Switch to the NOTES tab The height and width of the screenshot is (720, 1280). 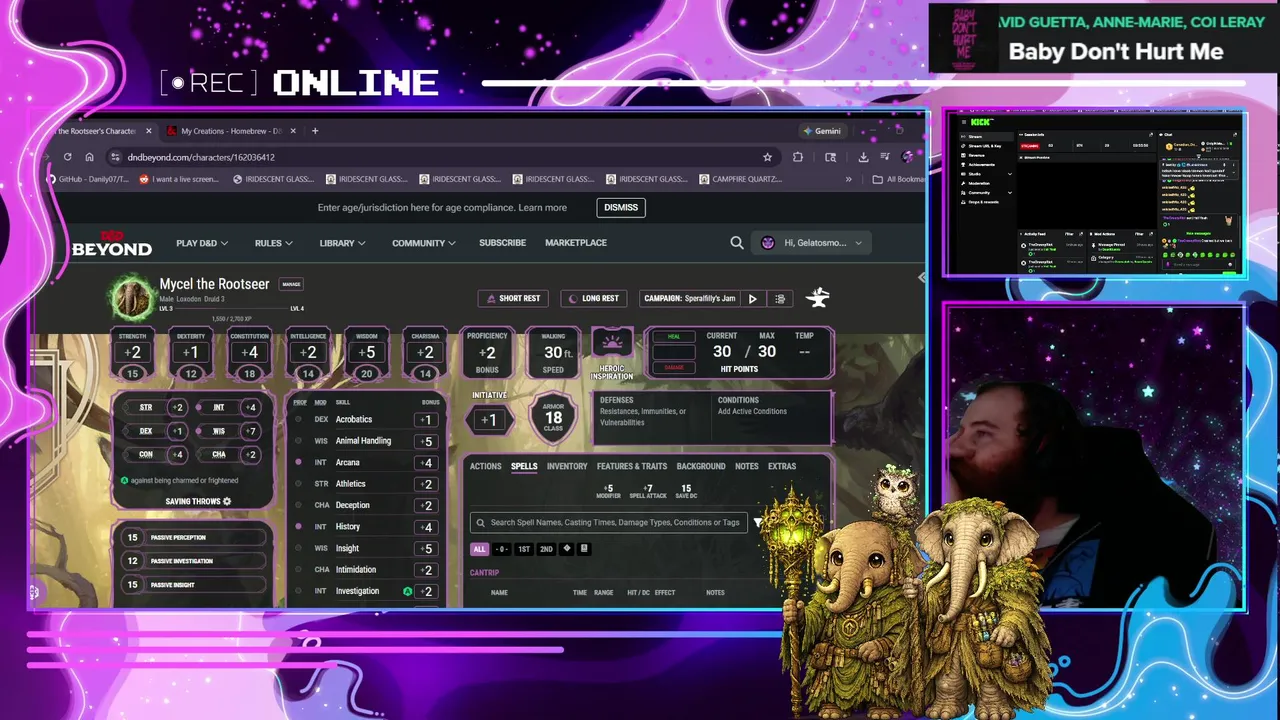[x=746, y=466]
